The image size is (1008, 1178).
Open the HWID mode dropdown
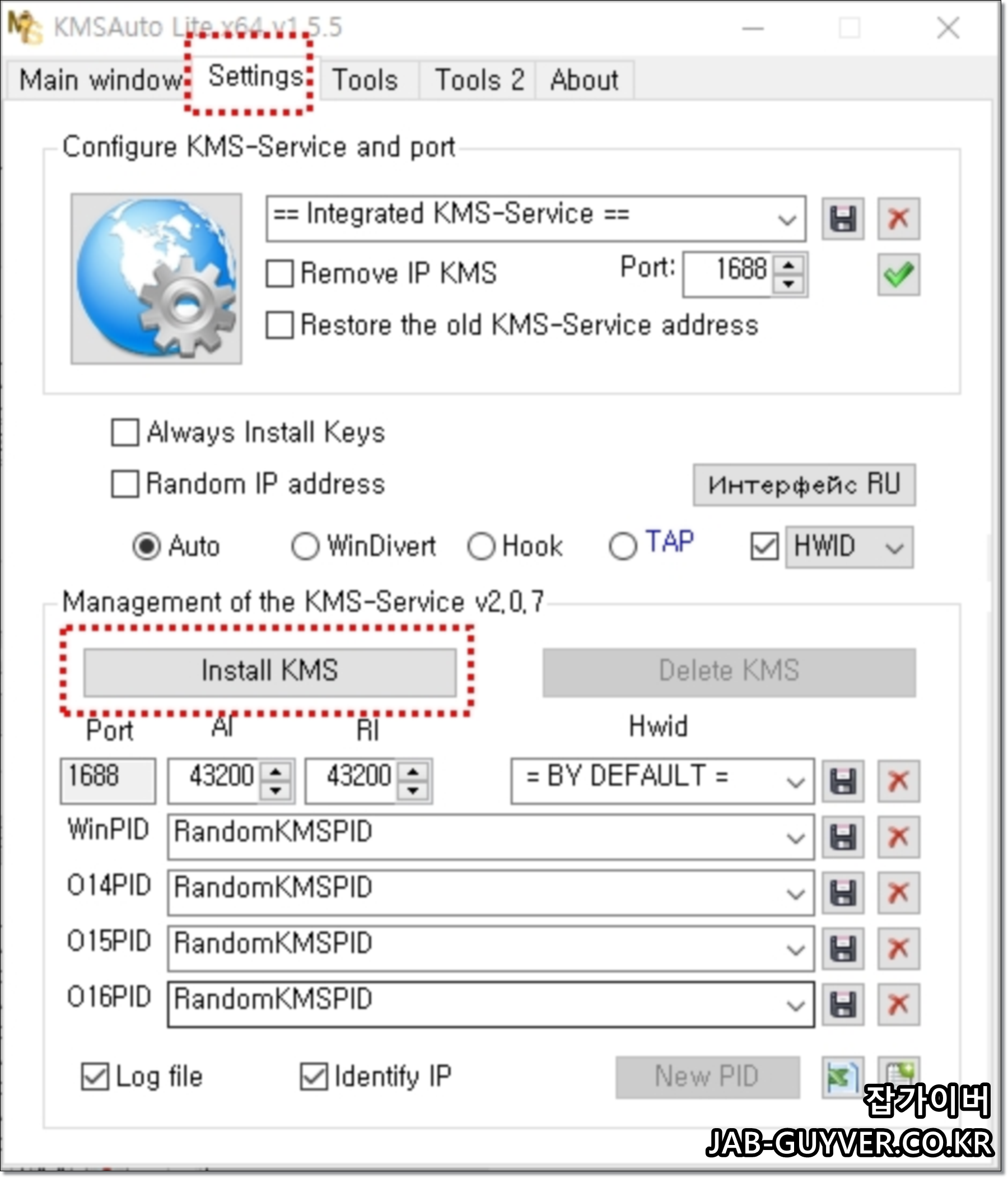(x=894, y=547)
